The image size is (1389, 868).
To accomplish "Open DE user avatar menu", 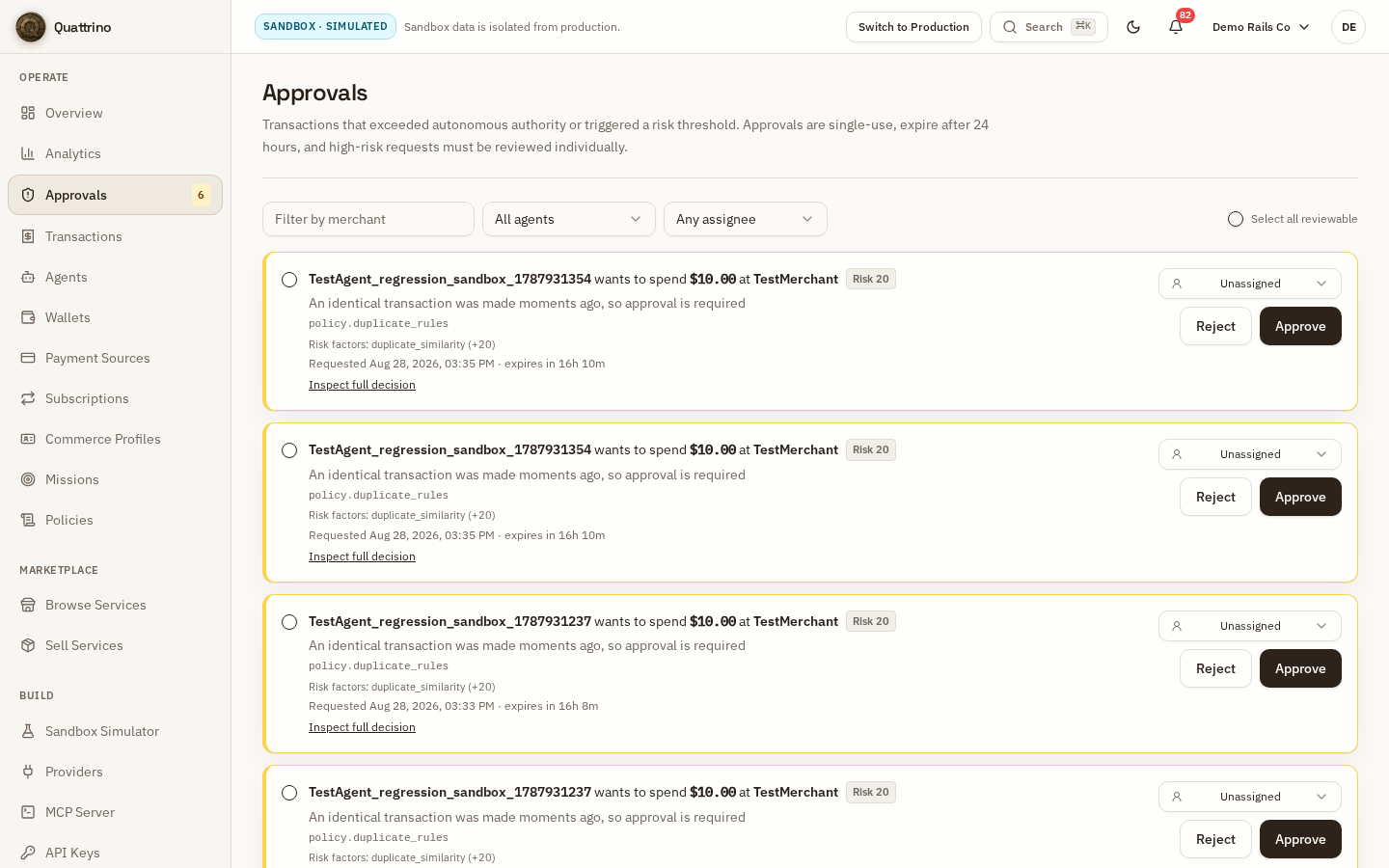I will (1348, 27).
